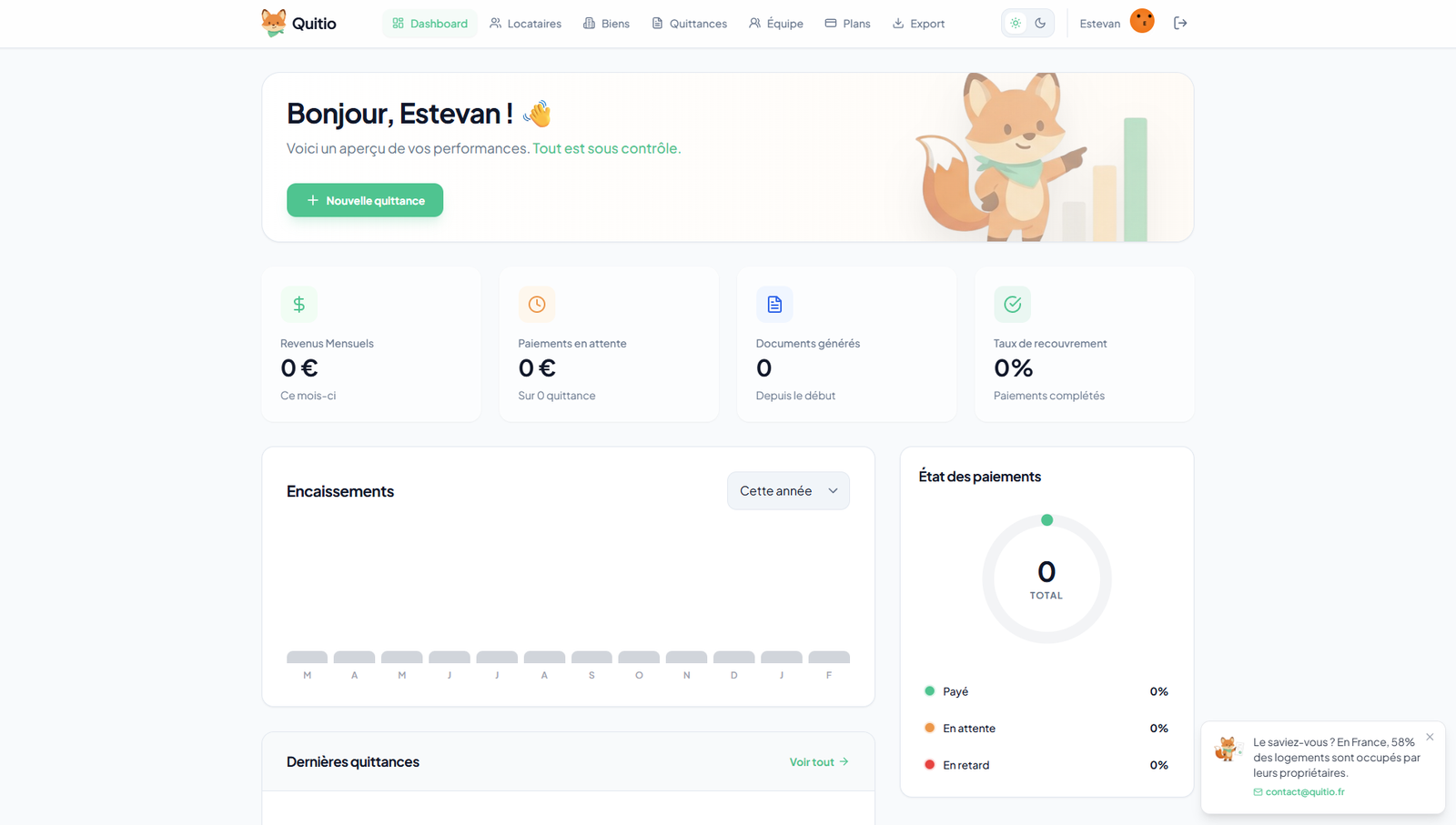Dismiss the Le saviez-vous tip popup

1430,737
